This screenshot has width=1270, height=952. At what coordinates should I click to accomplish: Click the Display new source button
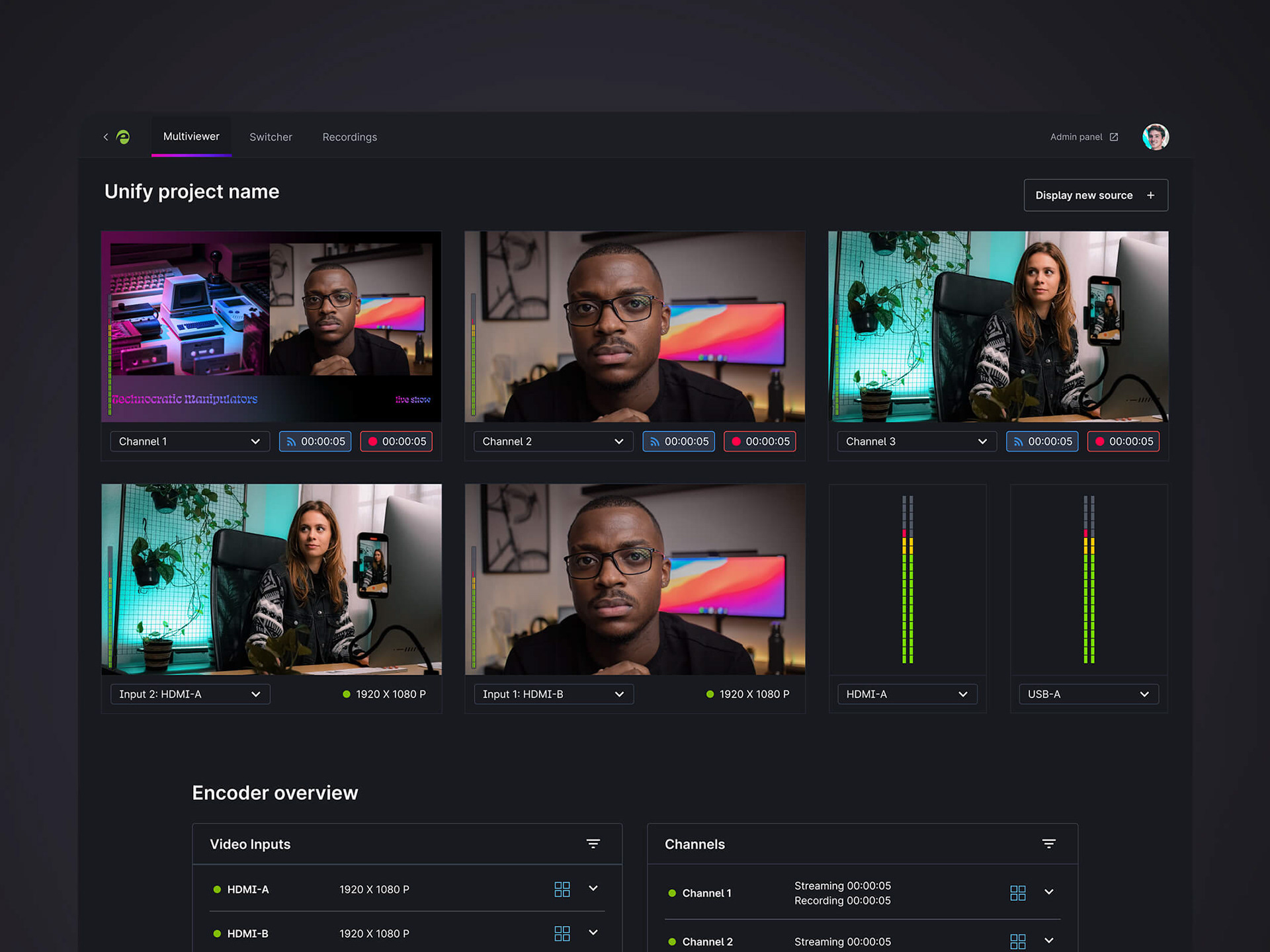pos(1095,195)
